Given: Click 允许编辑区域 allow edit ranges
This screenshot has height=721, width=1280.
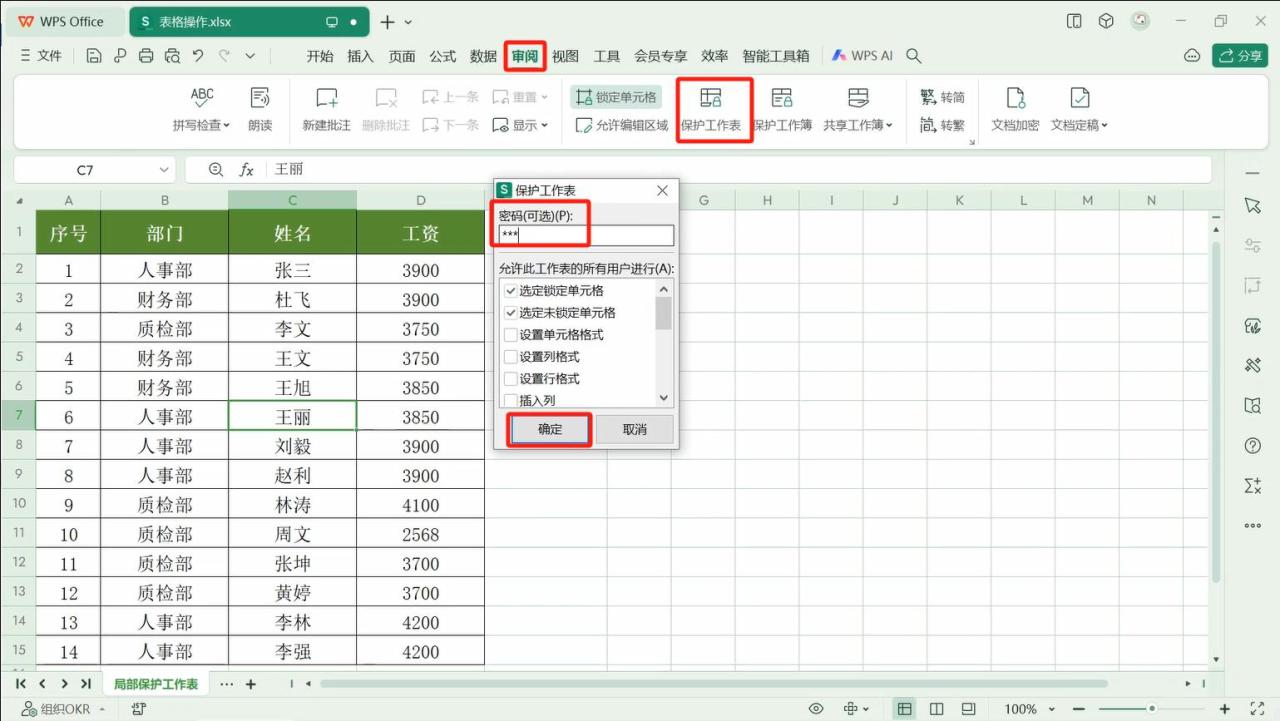Looking at the screenshot, I should 622,125.
